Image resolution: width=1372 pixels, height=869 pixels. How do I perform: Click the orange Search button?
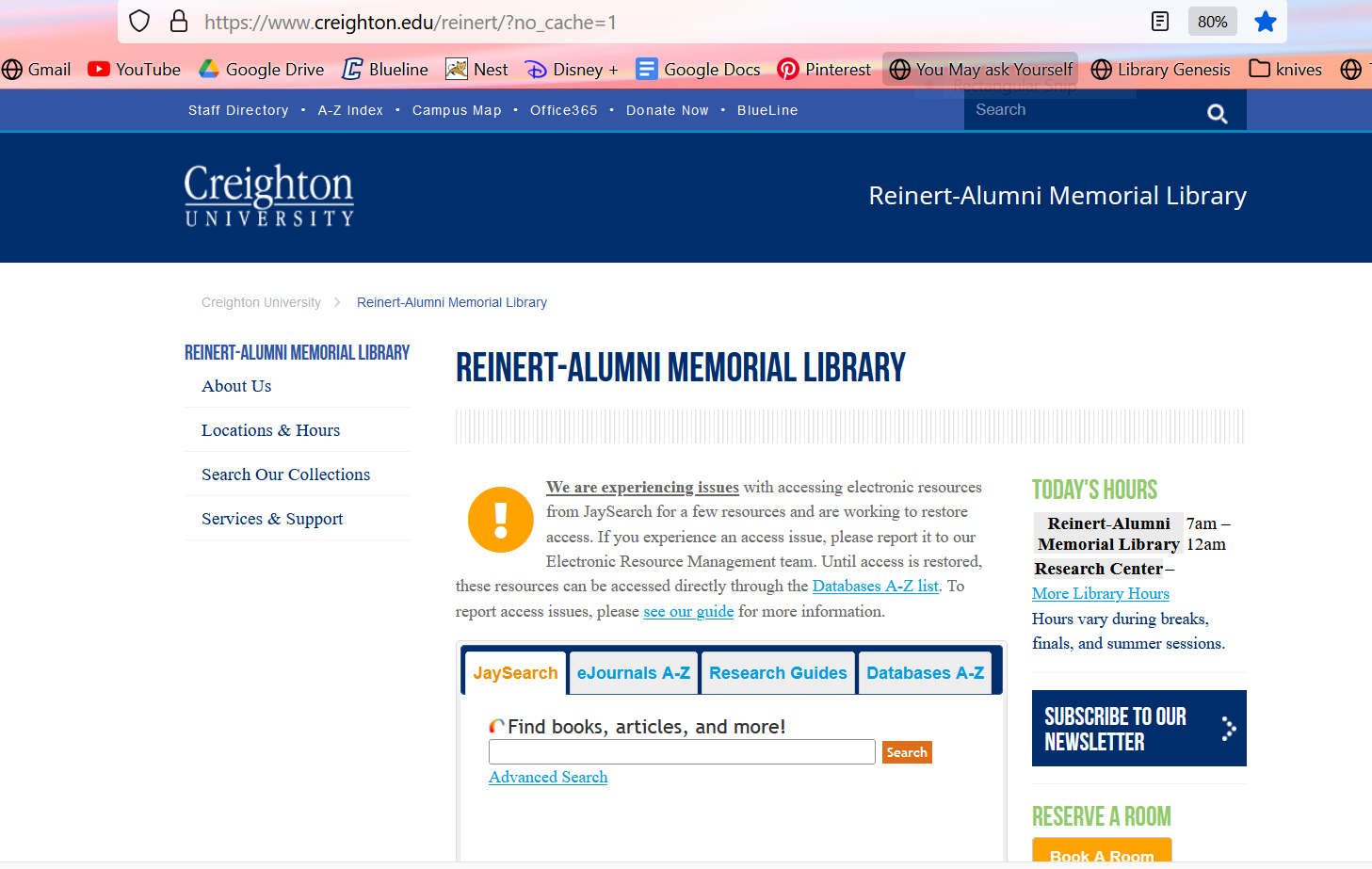pyautogui.click(x=907, y=752)
